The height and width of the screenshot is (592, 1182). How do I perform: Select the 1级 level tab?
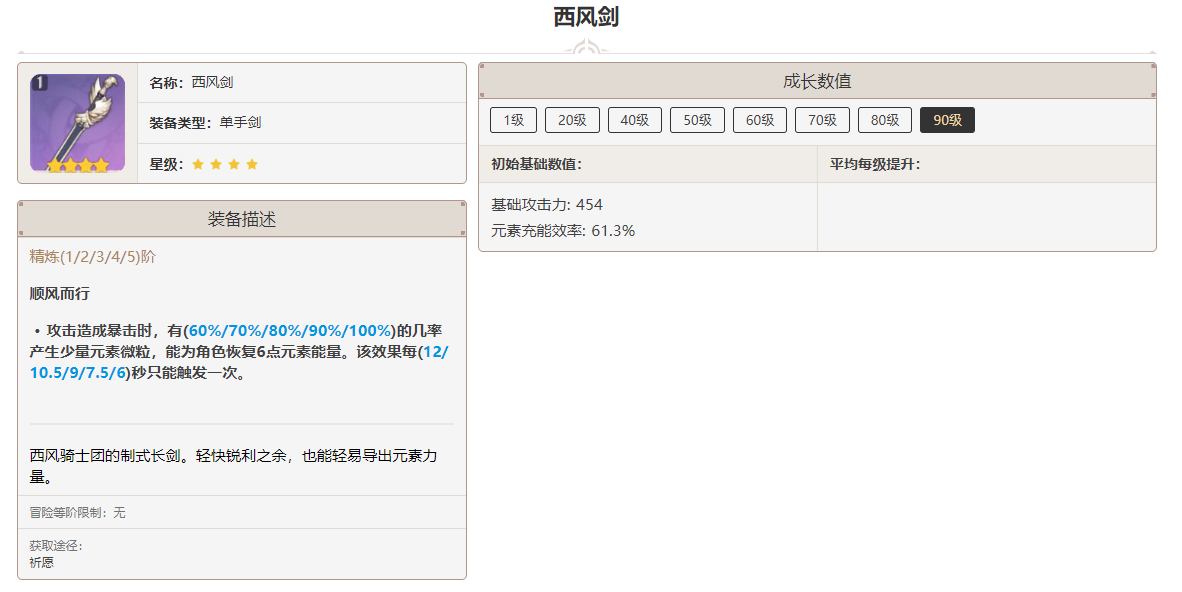click(513, 120)
